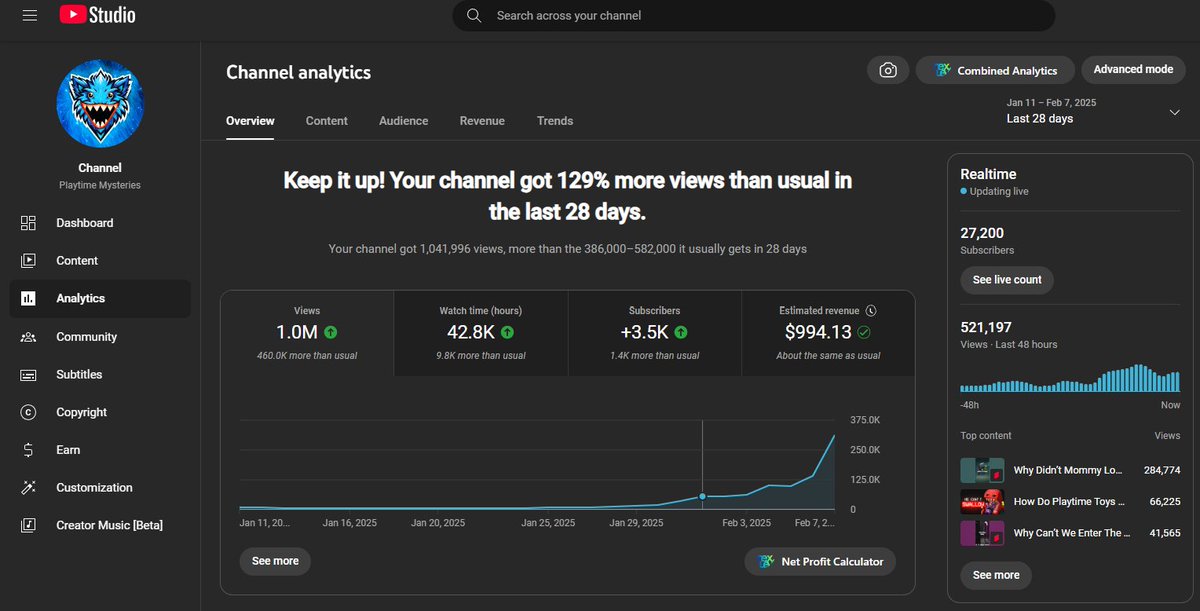The width and height of the screenshot is (1200, 611).
Task: Click the green arrow beside Views
Action: 331,332
